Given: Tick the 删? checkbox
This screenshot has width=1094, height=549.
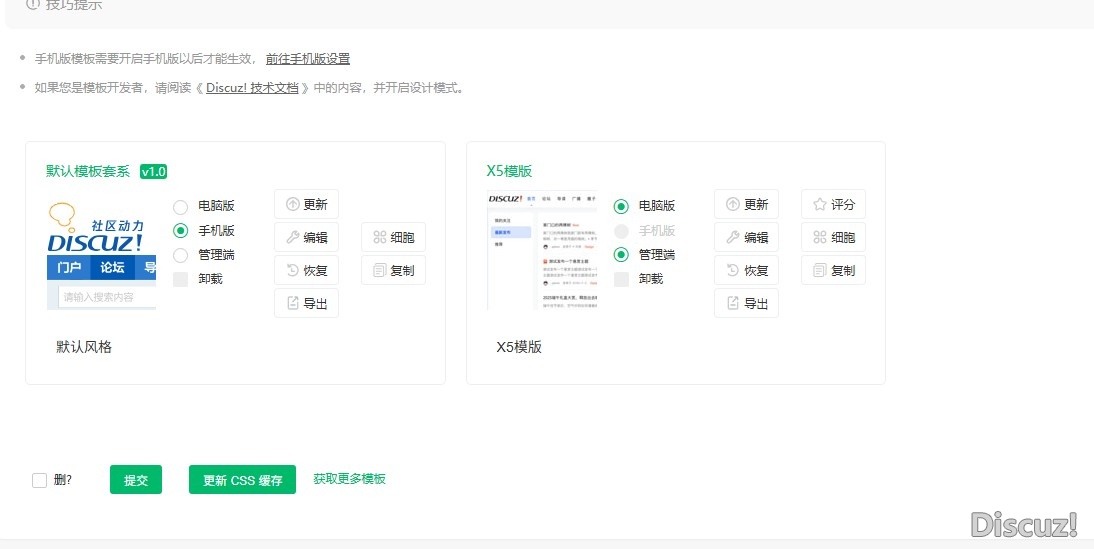Looking at the screenshot, I should (x=40, y=480).
